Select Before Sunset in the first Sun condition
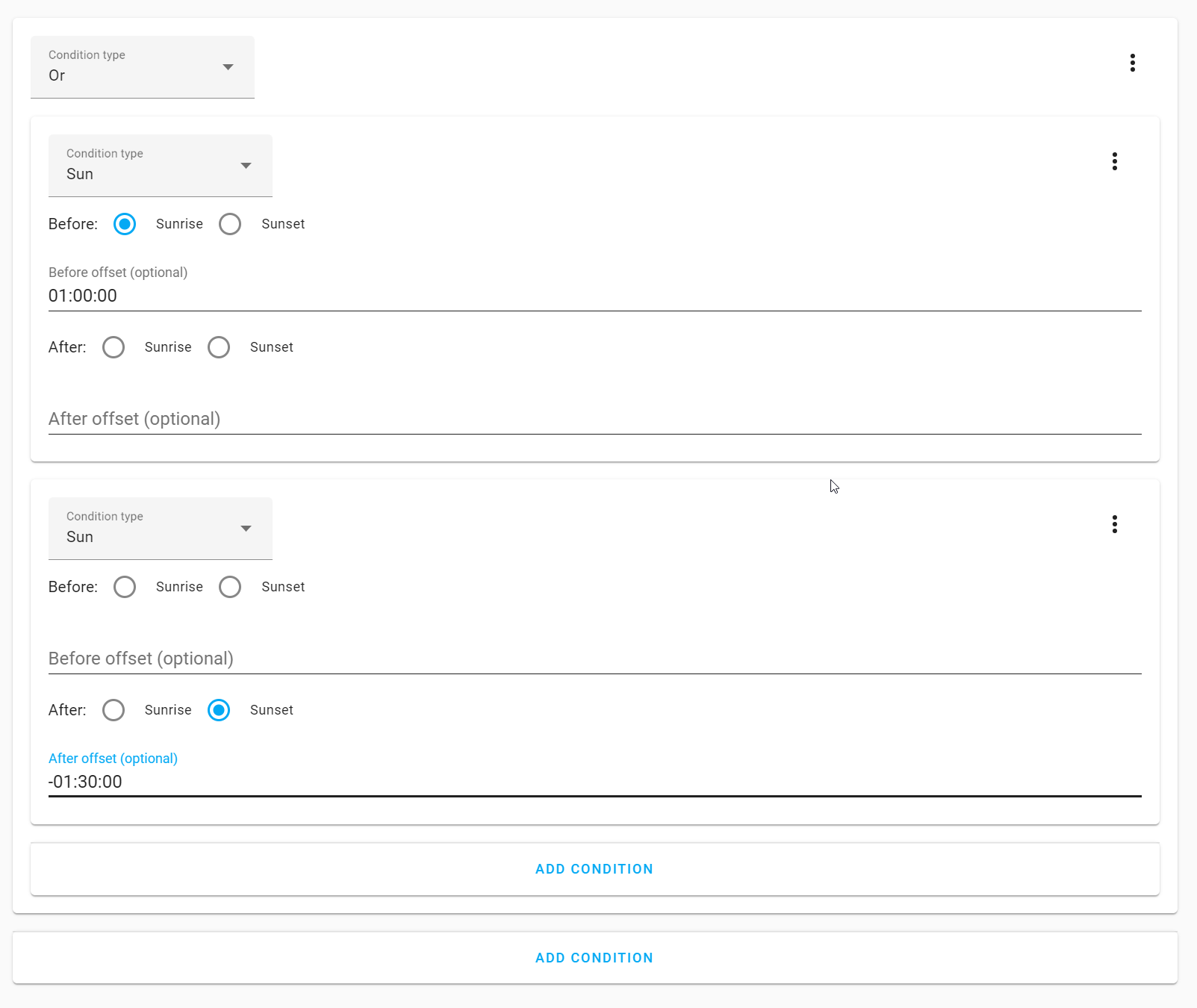 click(x=230, y=223)
